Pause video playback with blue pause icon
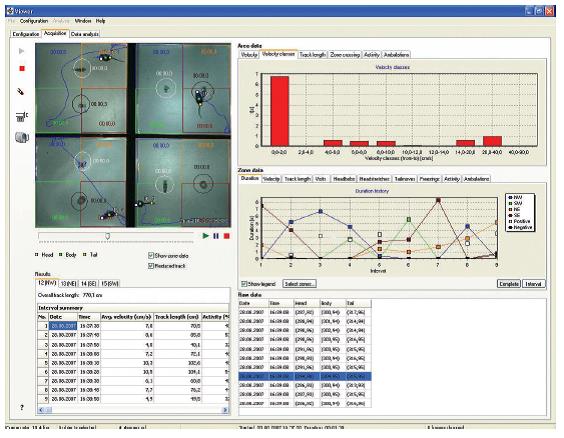This screenshot has height=438, width=564. coord(216,236)
